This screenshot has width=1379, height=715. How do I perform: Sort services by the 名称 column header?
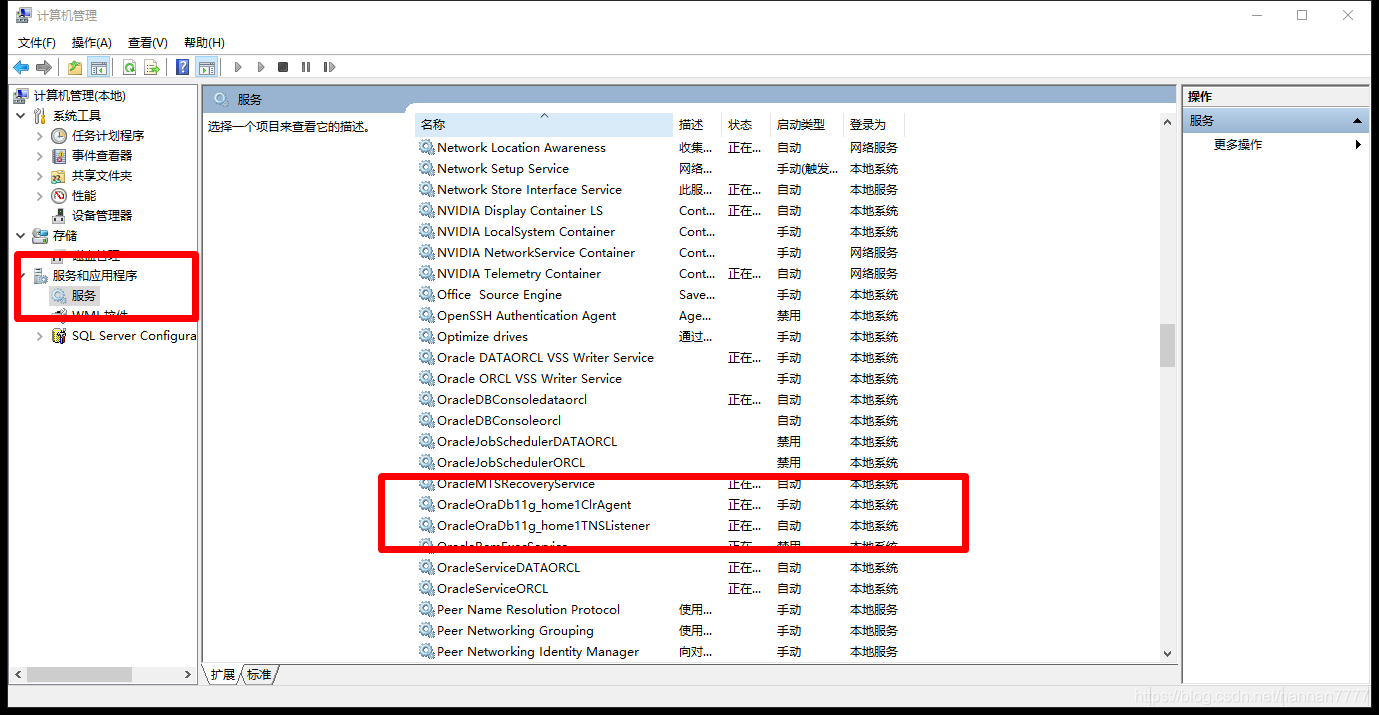tap(544, 124)
